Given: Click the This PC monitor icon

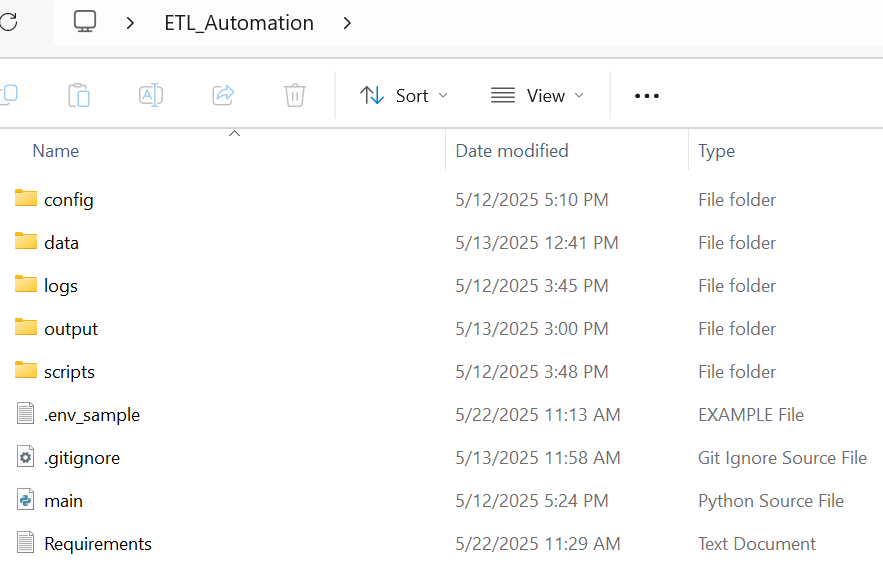Looking at the screenshot, I should [85, 22].
